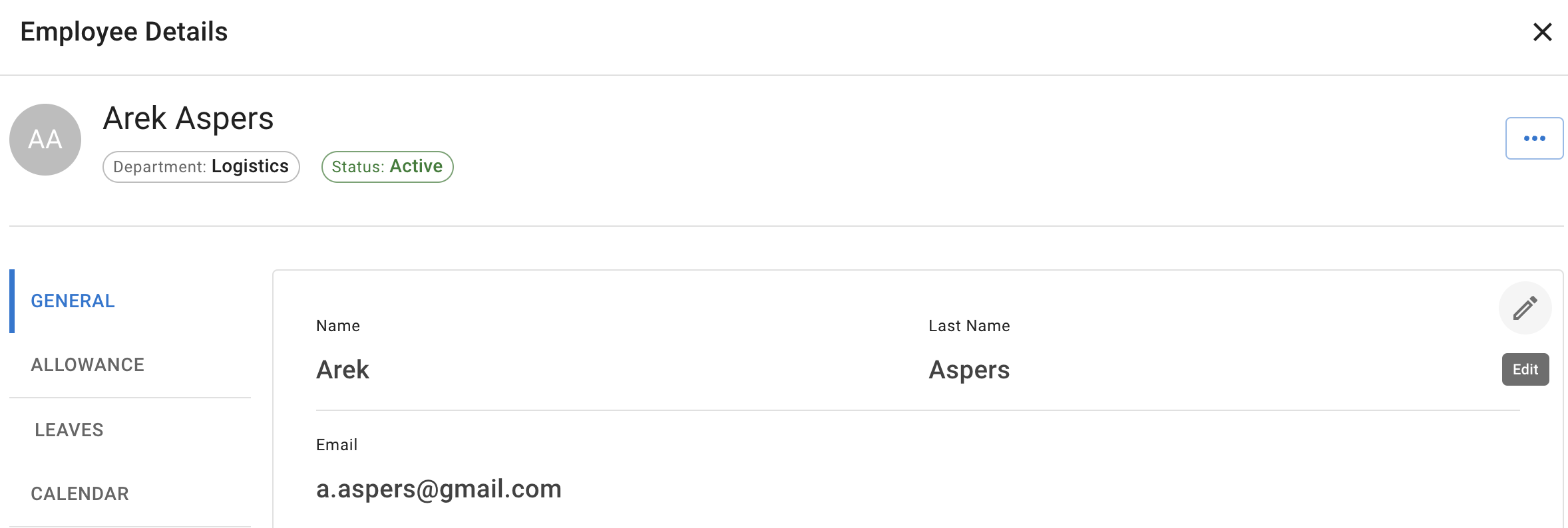Click the dark Edit tooltip label

pos(1525,370)
